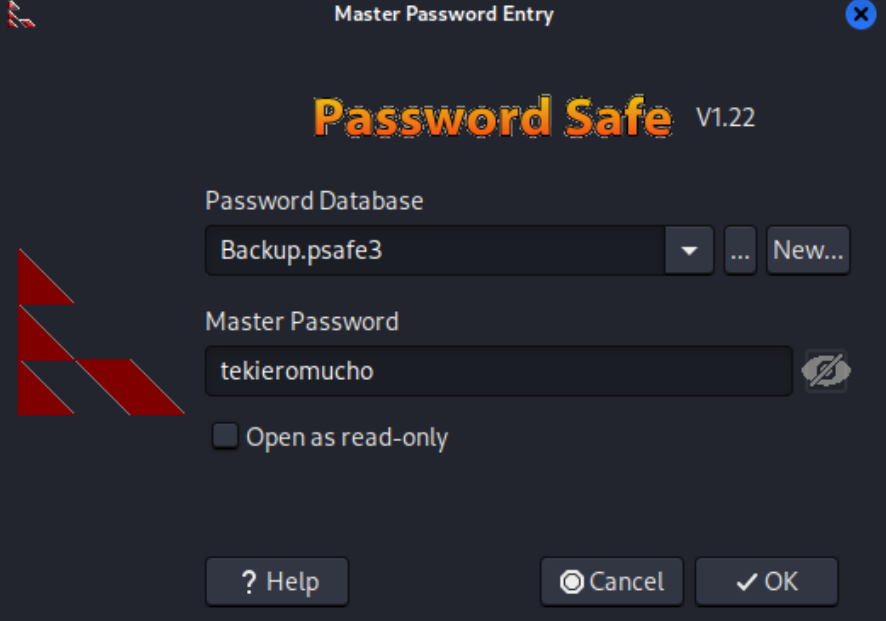
Task: Click the 'Open as read-only' label text
Action: [x=347, y=437]
